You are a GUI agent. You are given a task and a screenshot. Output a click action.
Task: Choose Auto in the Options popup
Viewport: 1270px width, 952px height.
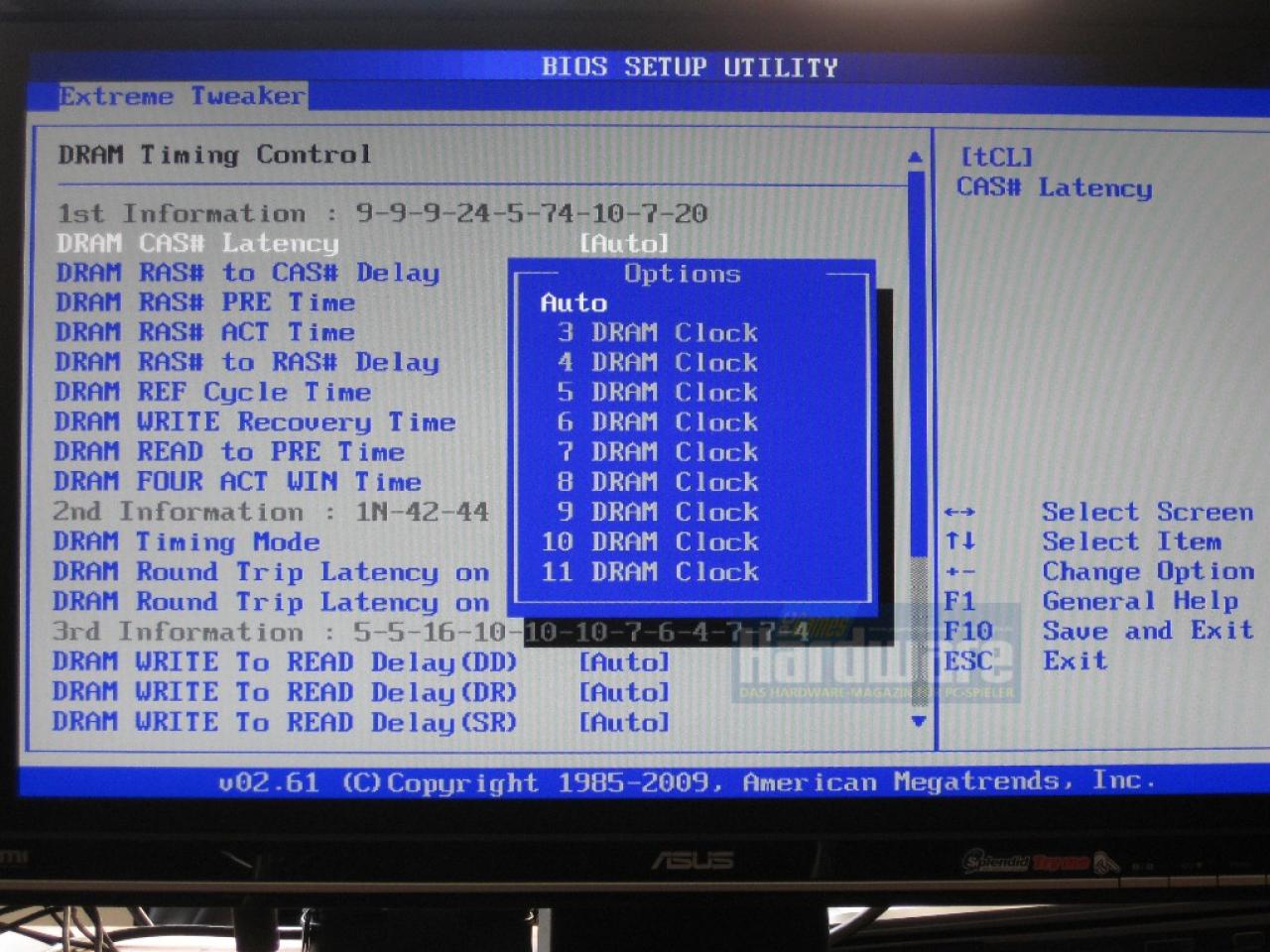(x=573, y=302)
